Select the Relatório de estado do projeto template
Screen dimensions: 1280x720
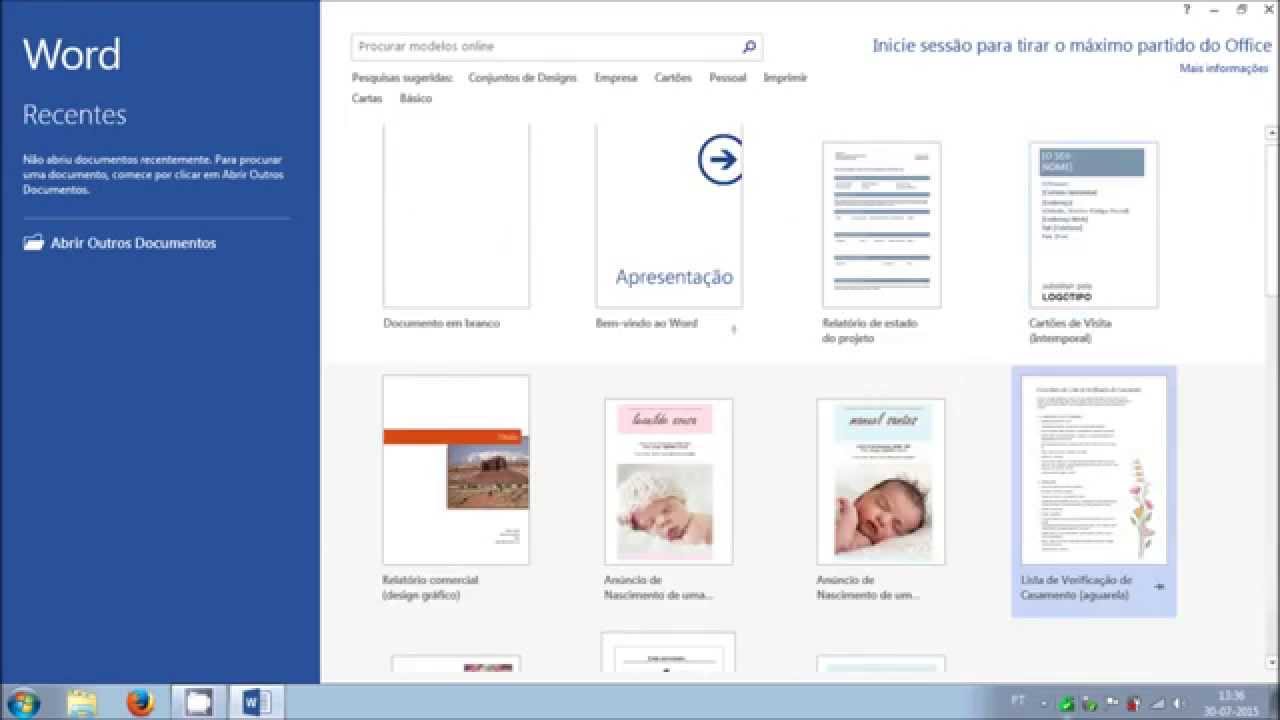[x=881, y=224]
